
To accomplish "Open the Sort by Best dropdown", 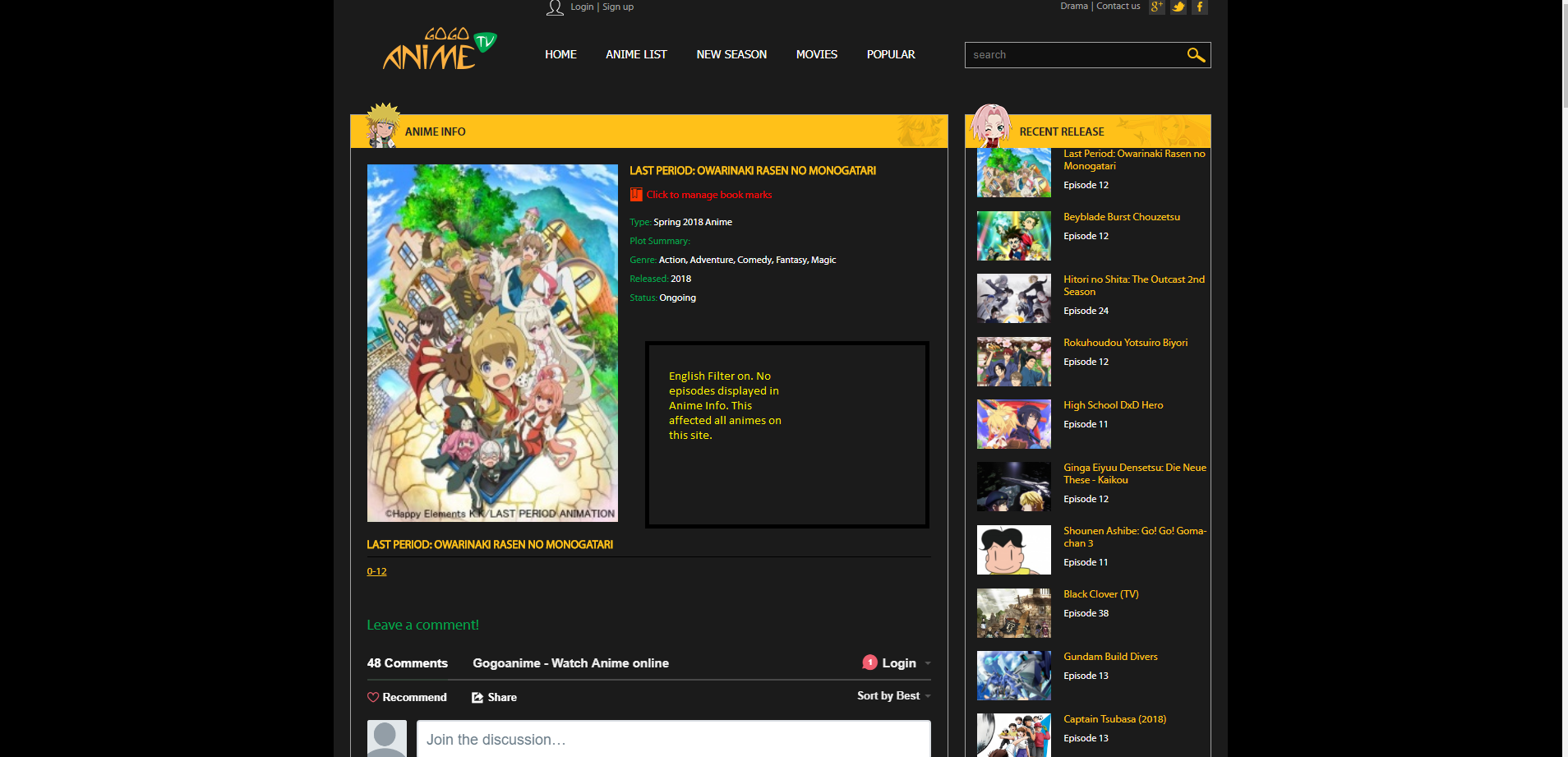I will click(x=894, y=695).
